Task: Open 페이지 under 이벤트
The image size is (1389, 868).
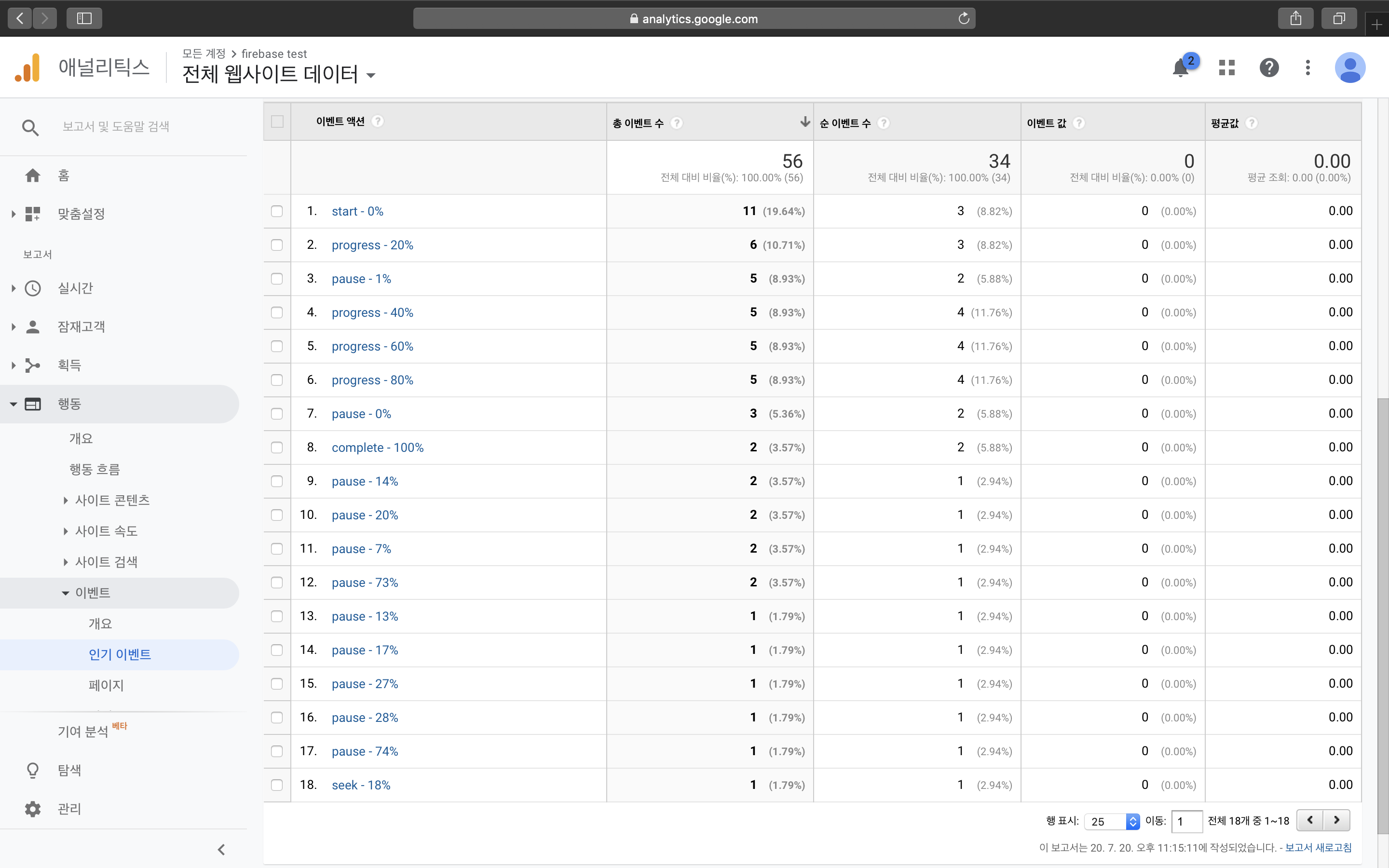Action: (x=106, y=685)
